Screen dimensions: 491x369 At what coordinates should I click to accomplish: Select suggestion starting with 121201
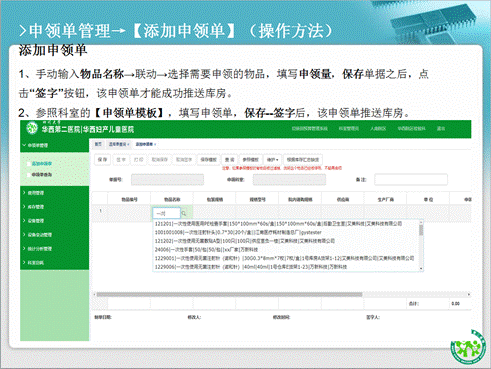pyautogui.click(x=286, y=224)
